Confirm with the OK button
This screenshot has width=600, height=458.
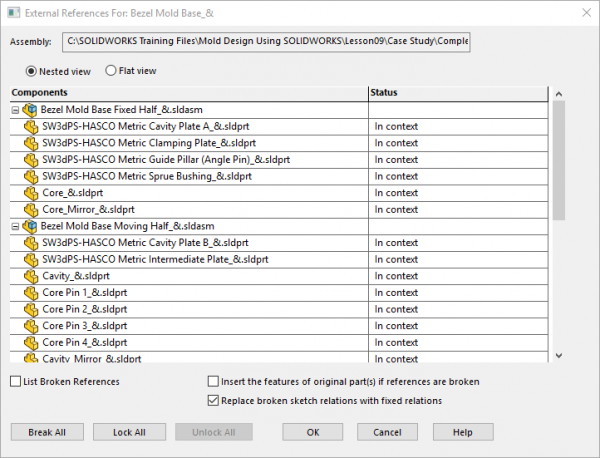click(x=313, y=432)
